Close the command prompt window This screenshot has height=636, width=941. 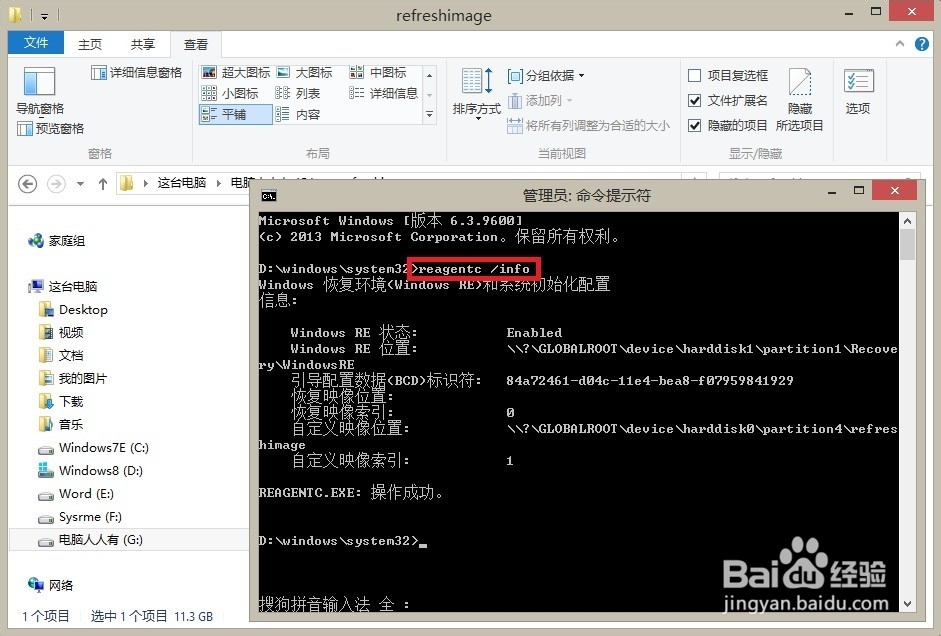(x=895, y=191)
